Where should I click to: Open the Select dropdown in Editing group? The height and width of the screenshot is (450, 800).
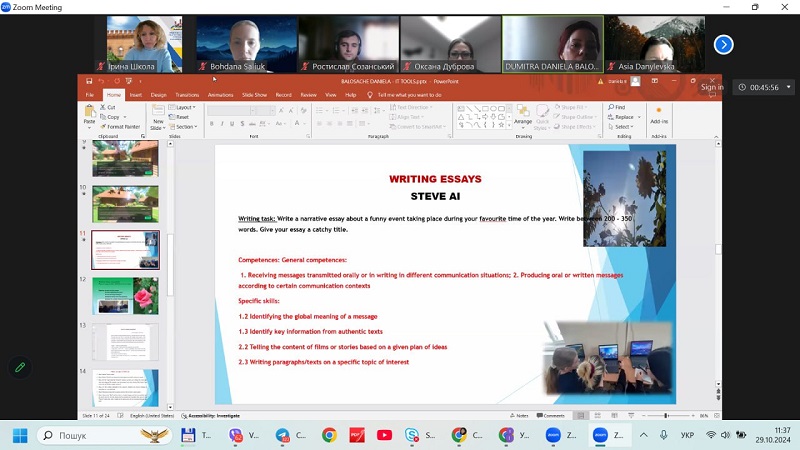pyautogui.click(x=621, y=127)
